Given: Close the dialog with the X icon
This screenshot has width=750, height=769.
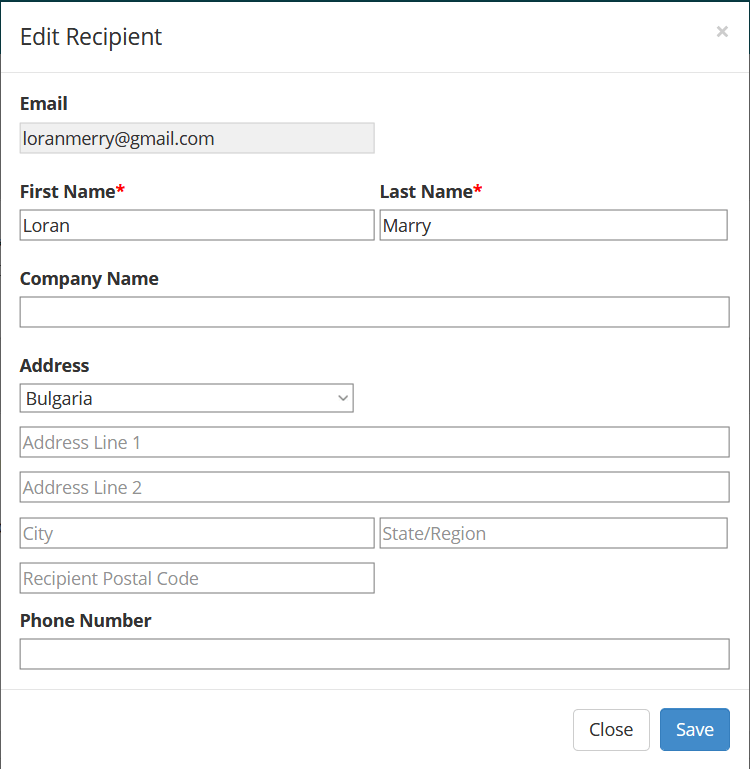Looking at the screenshot, I should (x=722, y=32).
